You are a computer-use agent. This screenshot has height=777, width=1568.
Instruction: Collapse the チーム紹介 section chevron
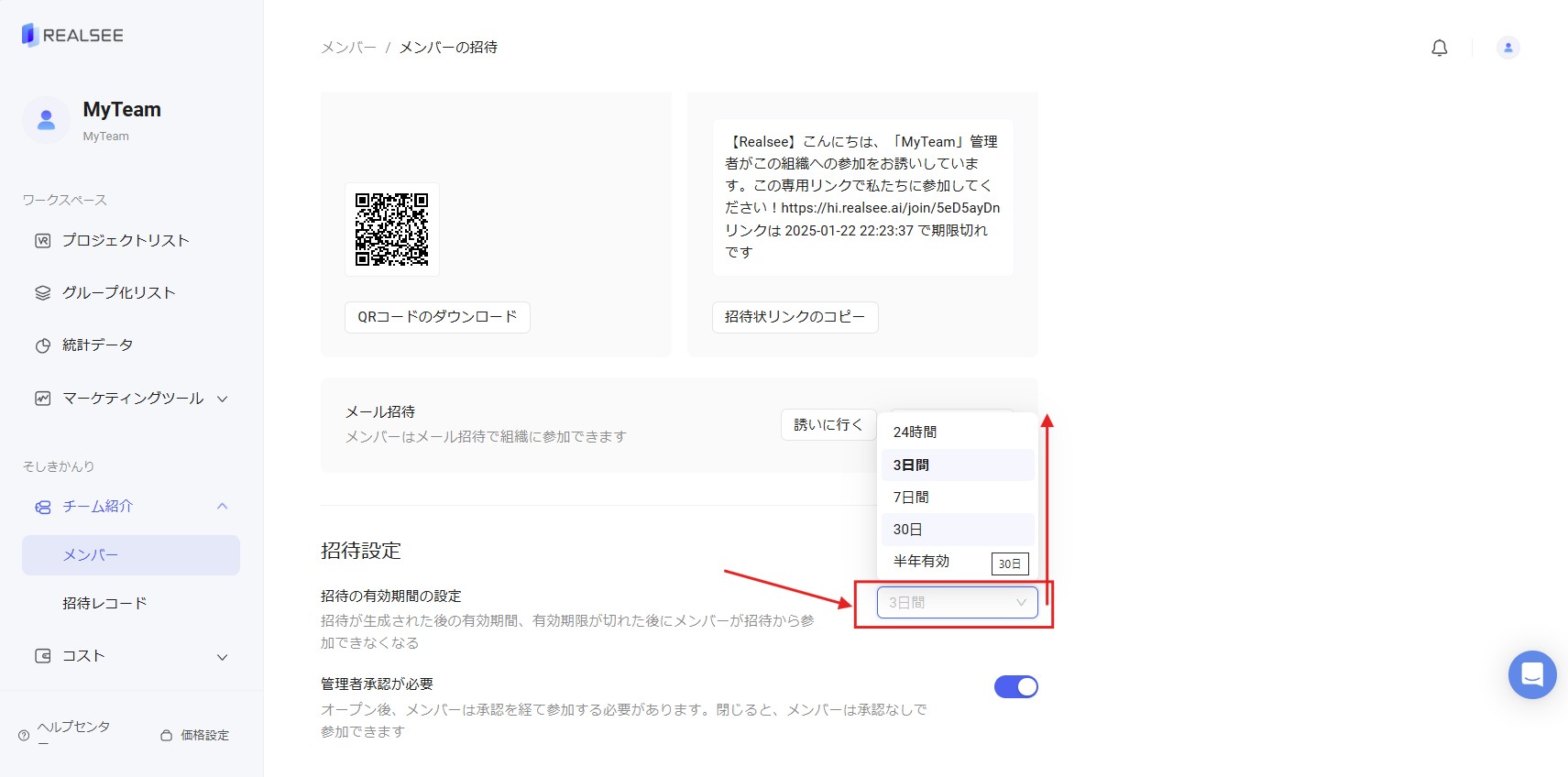[x=222, y=506]
